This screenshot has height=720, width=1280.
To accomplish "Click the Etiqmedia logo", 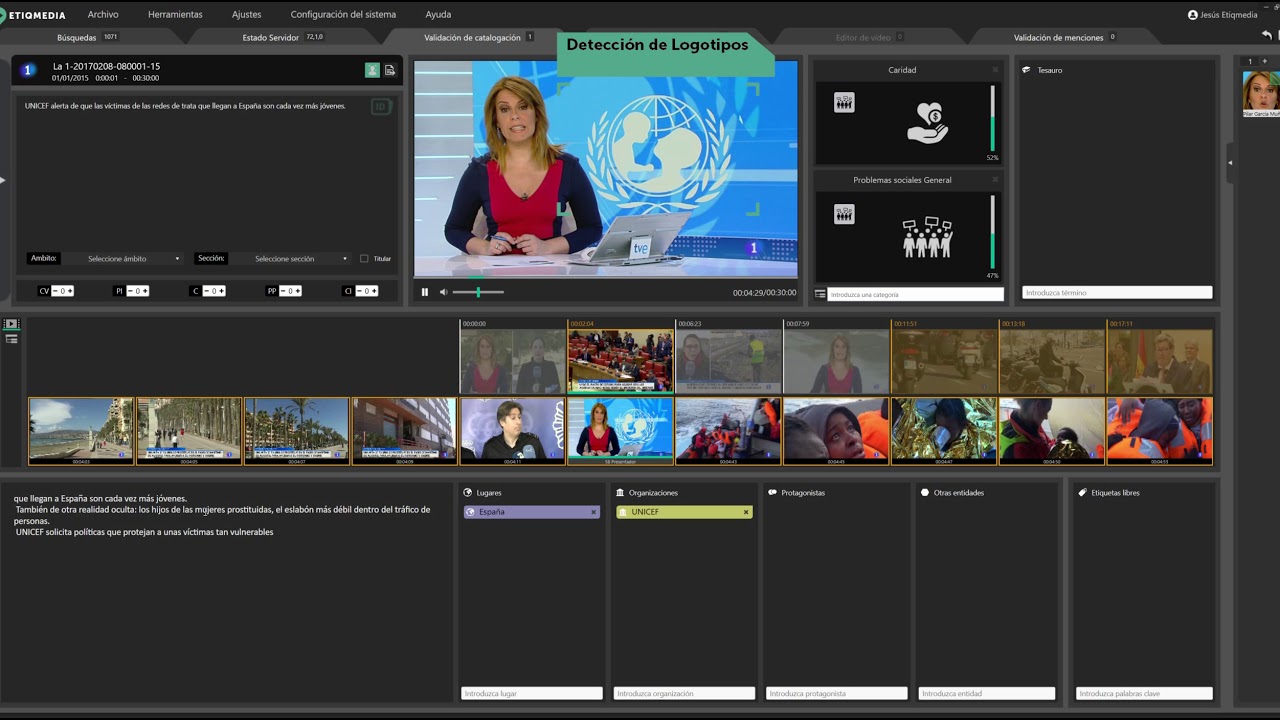I will 33,14.
